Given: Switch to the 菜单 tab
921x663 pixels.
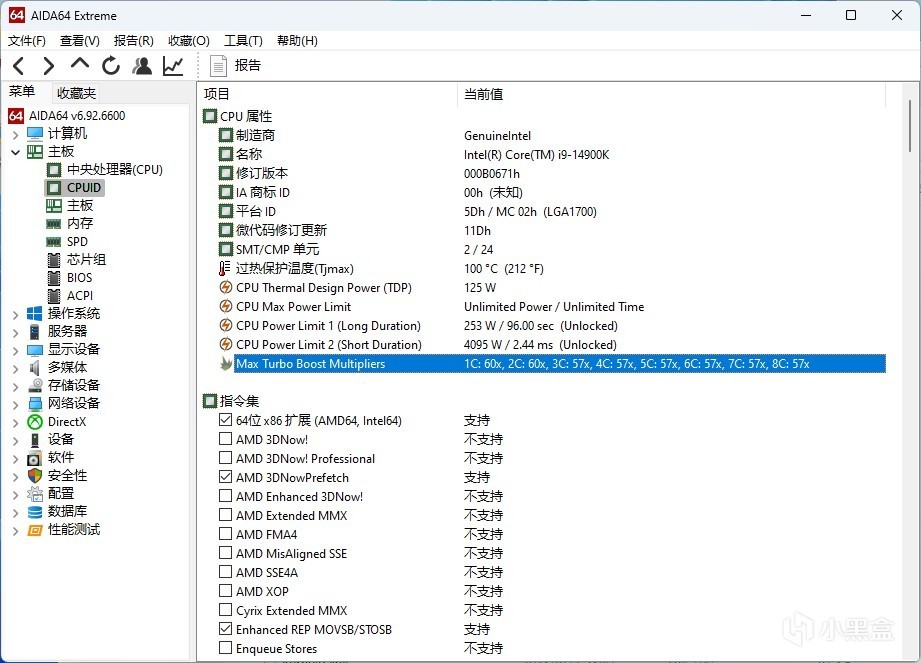Looking at the screenshot, I should click(22, 92).
